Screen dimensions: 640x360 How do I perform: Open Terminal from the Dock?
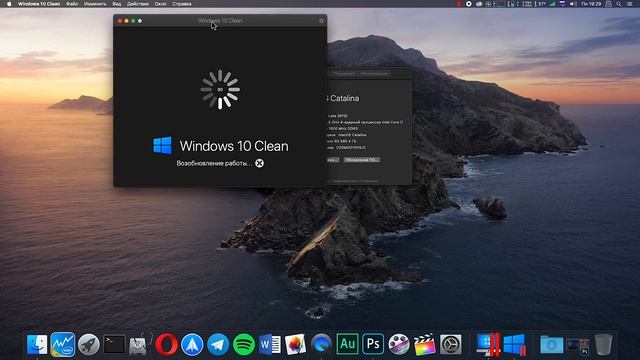[114, 344]
